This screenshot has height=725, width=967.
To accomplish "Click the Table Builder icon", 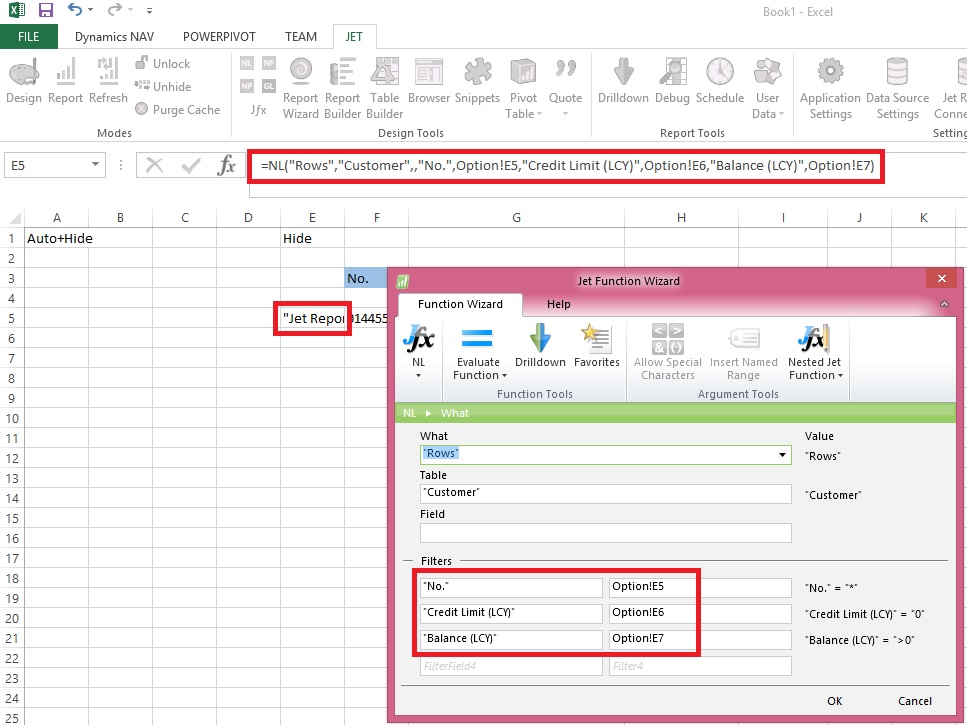I will [x=385, y=87].
